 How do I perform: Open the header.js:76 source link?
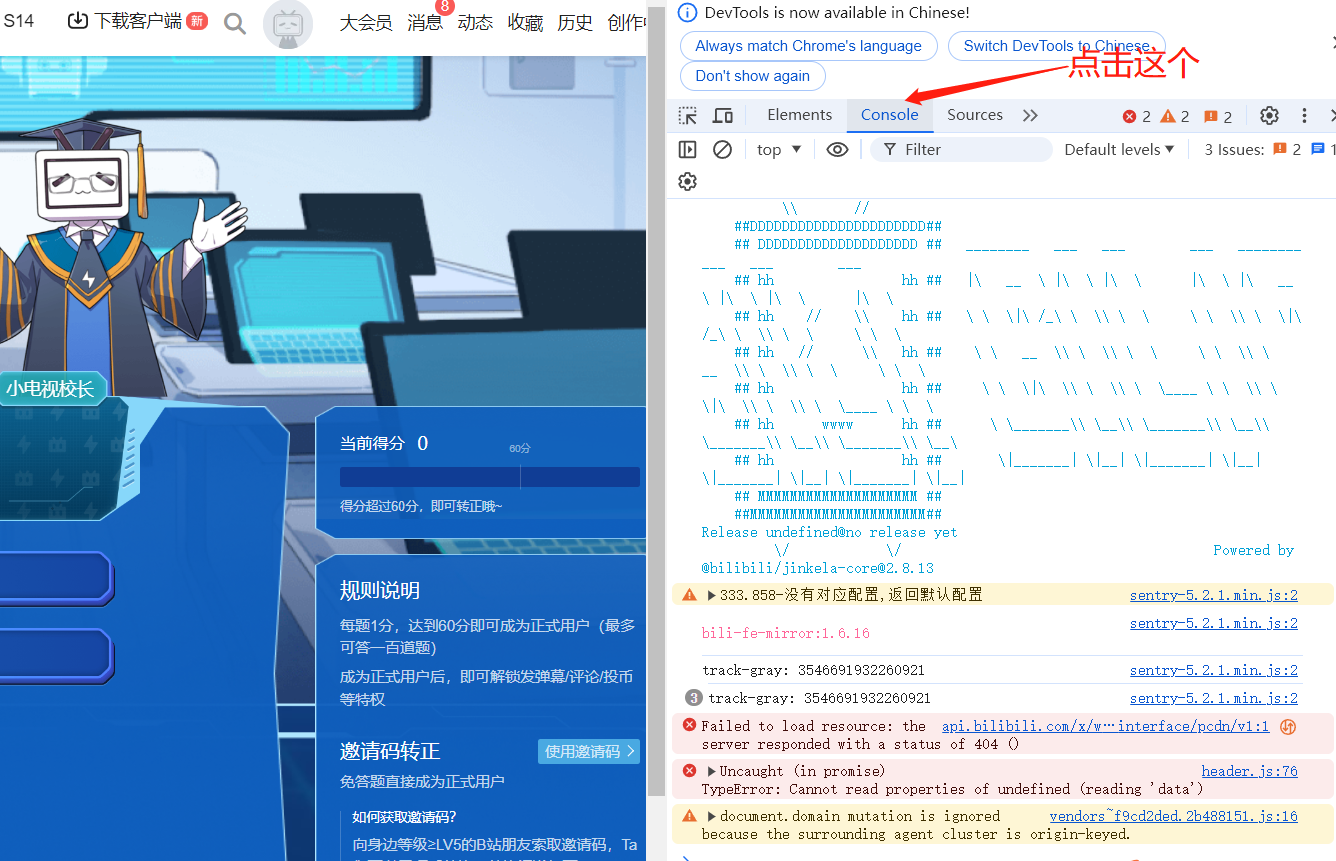[1249, 771]
